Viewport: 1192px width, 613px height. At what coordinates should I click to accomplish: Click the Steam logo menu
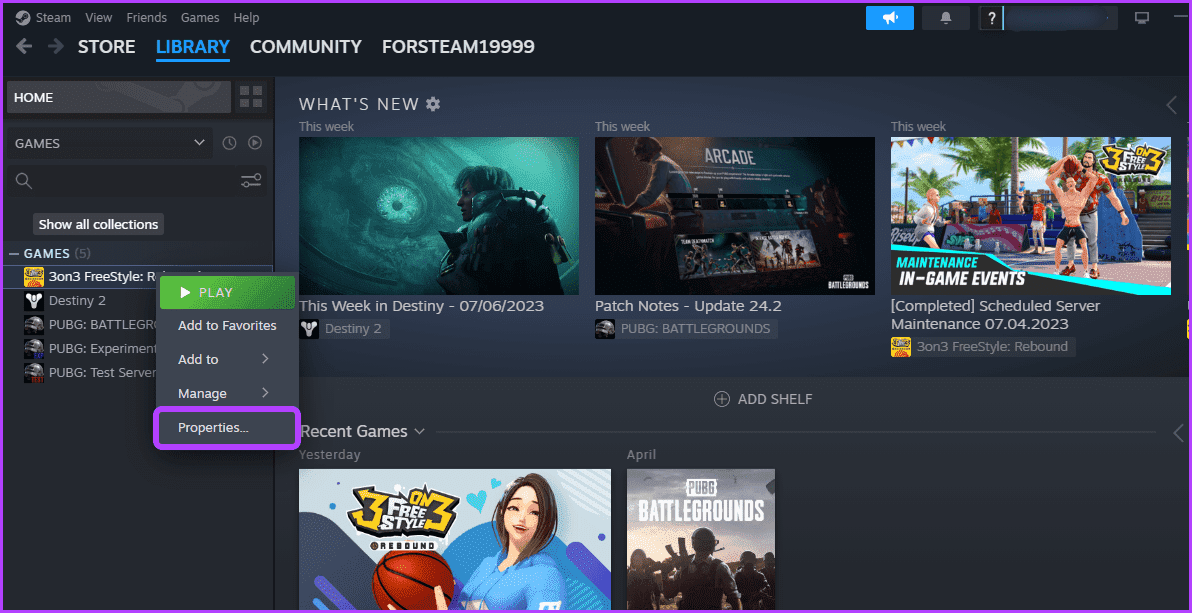[43, 17]
